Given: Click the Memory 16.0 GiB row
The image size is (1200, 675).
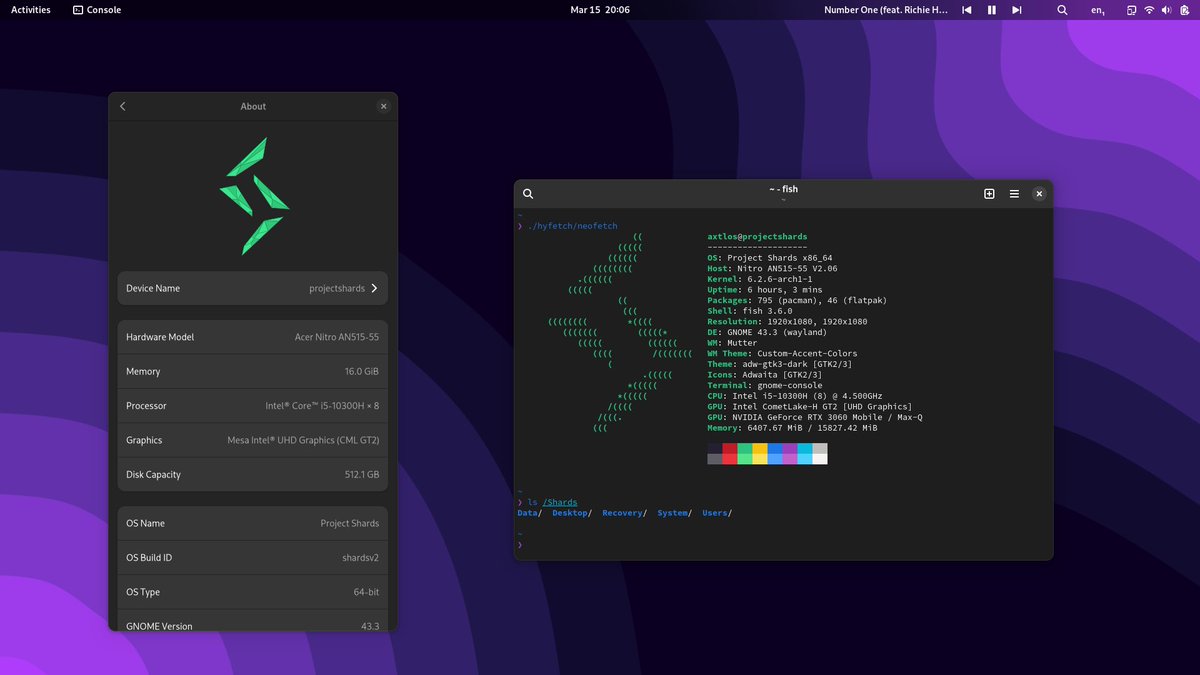Looking at the screenshot, I should 253,371.
